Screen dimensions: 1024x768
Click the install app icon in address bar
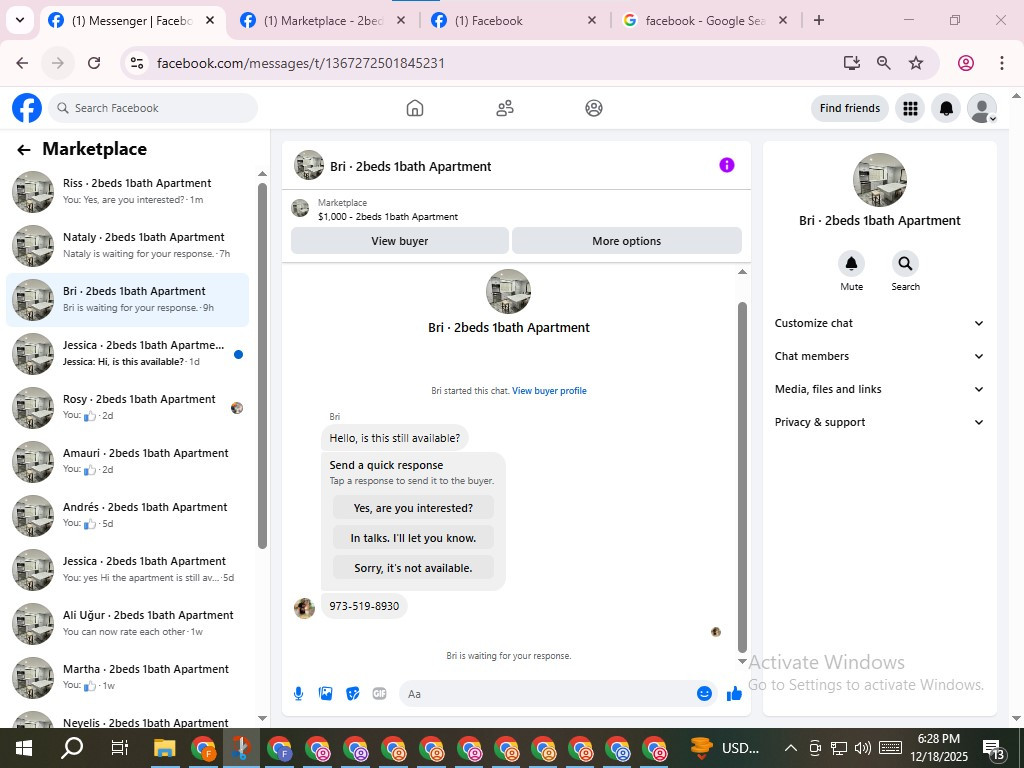(x=852, y=63)
